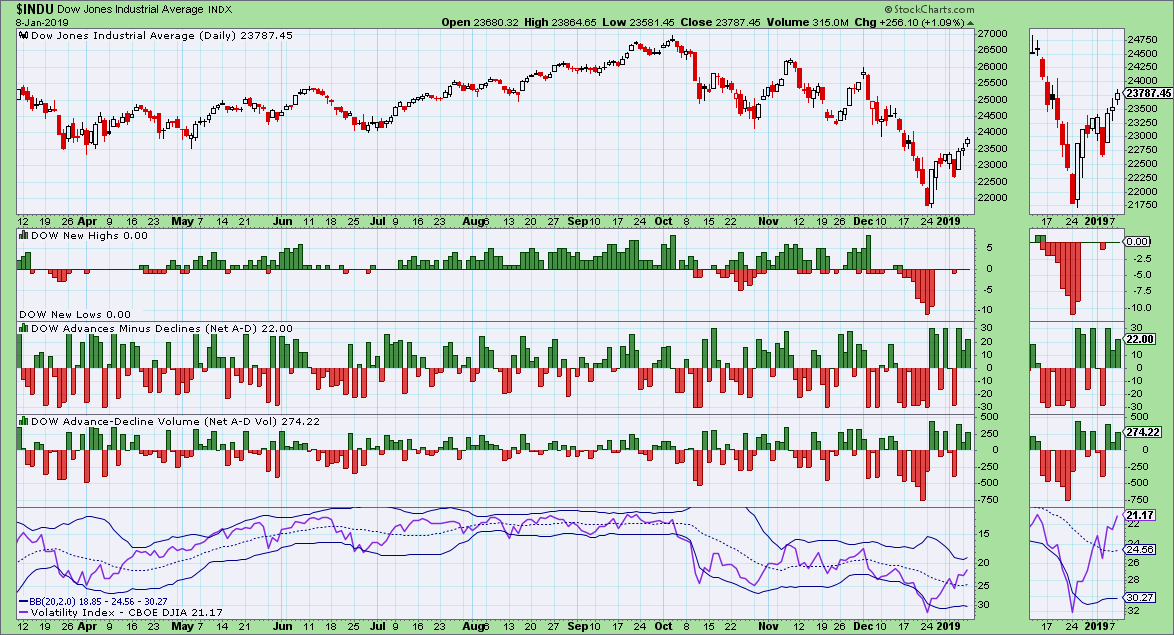Click the 24.56 value tag on the right axis
Image resolution: width=1174 pixels, height=635 pixels.
pos(1140,550)
